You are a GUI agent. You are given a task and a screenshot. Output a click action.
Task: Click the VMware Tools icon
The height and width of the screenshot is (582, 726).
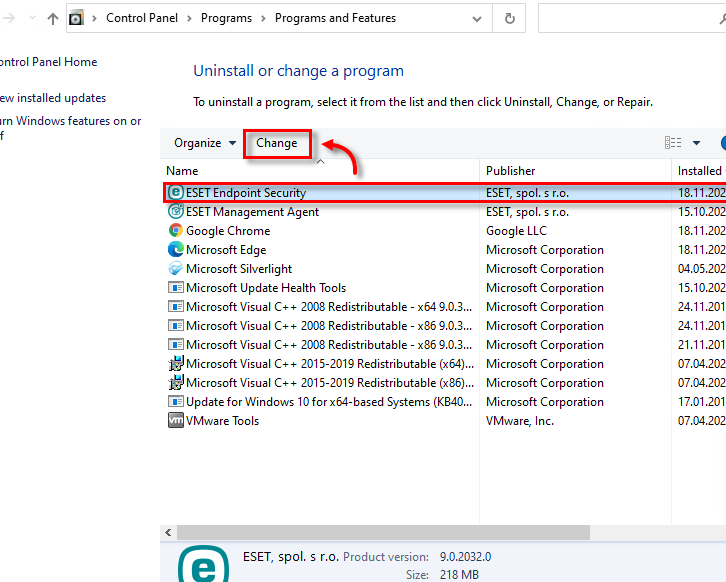(176, 421)
